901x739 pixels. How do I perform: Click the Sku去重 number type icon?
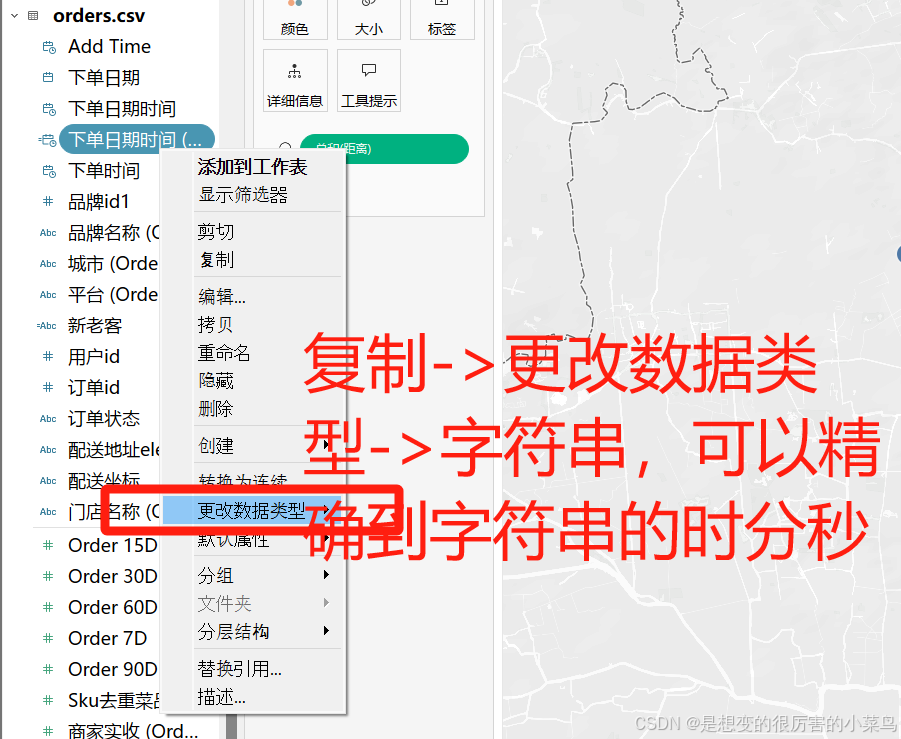(x=48, y=700)
